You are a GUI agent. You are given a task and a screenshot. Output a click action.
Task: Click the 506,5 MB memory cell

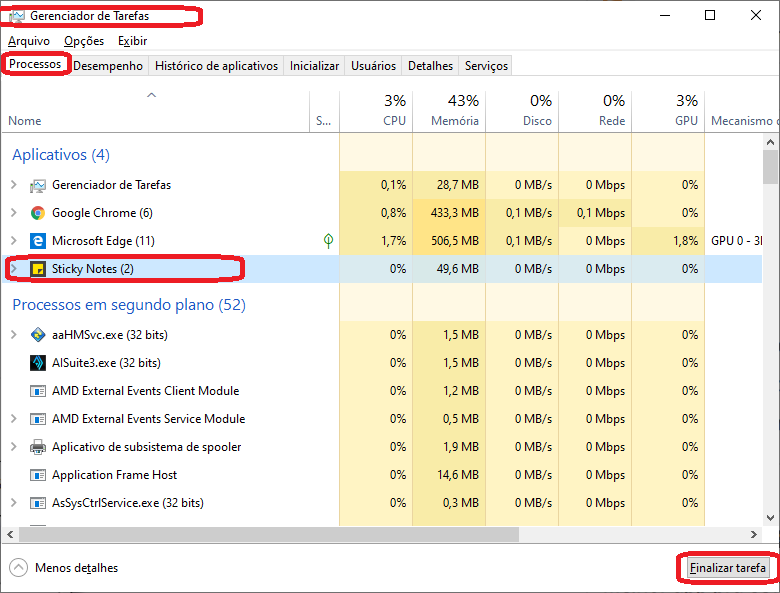tap(449, 241)
